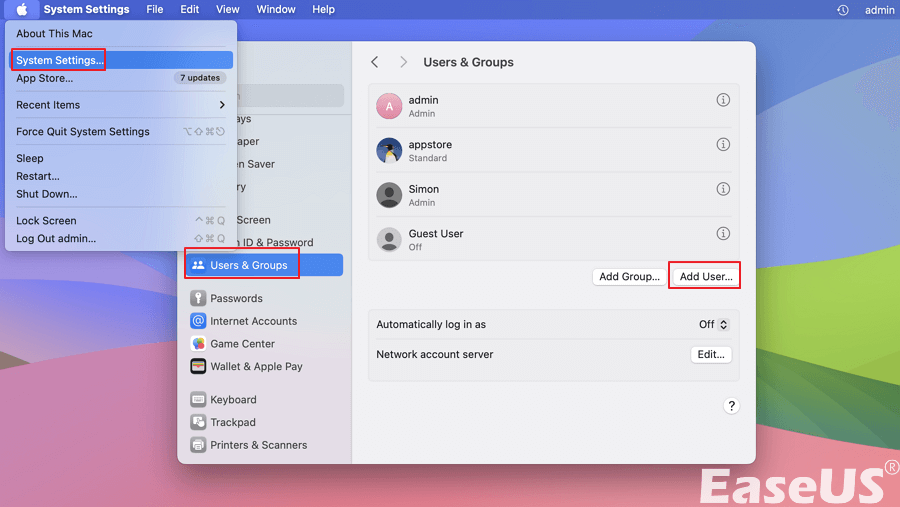Click the Users & Groups sidebar icon
This screenshot has height=507, width=900.
198,265
